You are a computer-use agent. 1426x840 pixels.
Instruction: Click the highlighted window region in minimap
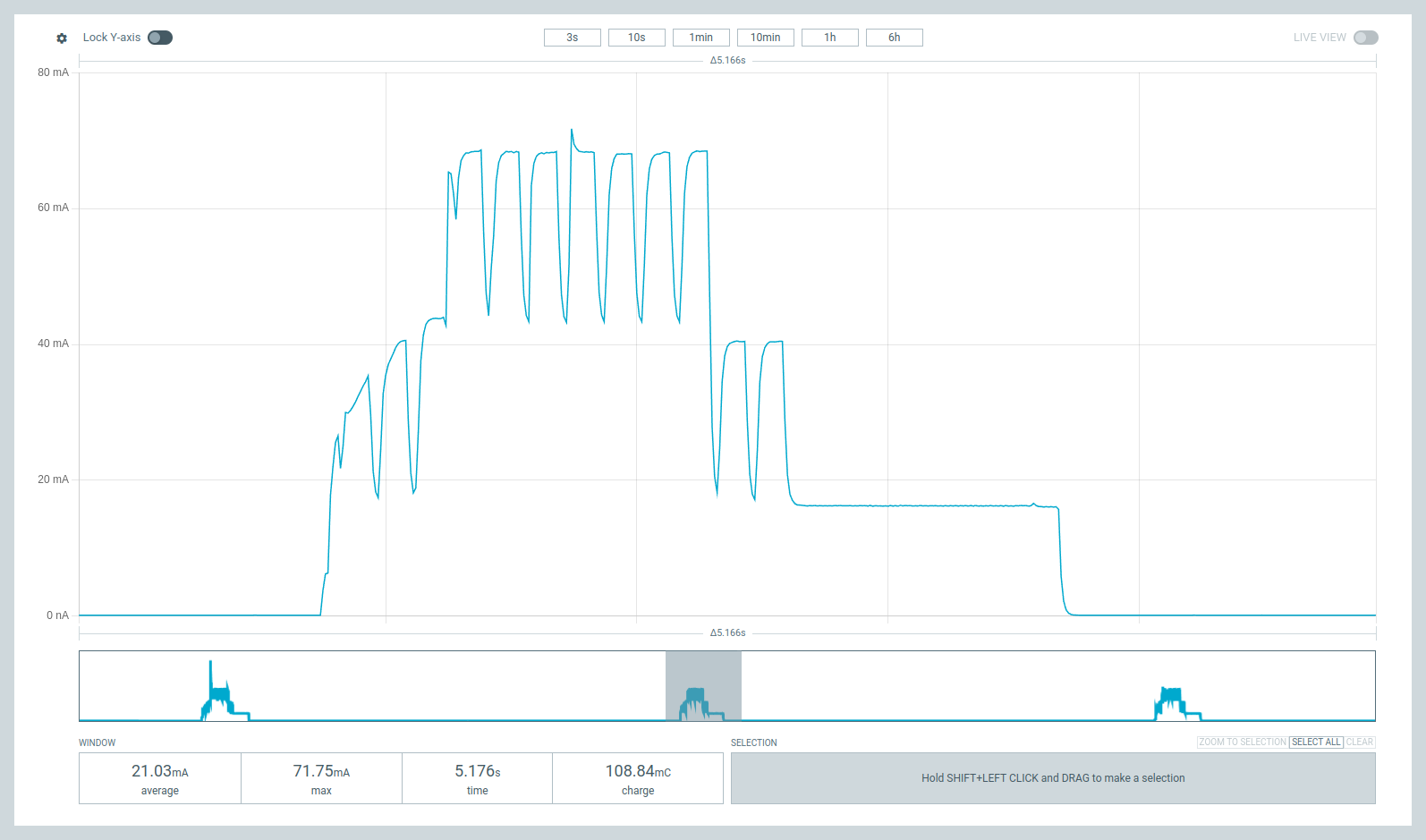[703, 686]
